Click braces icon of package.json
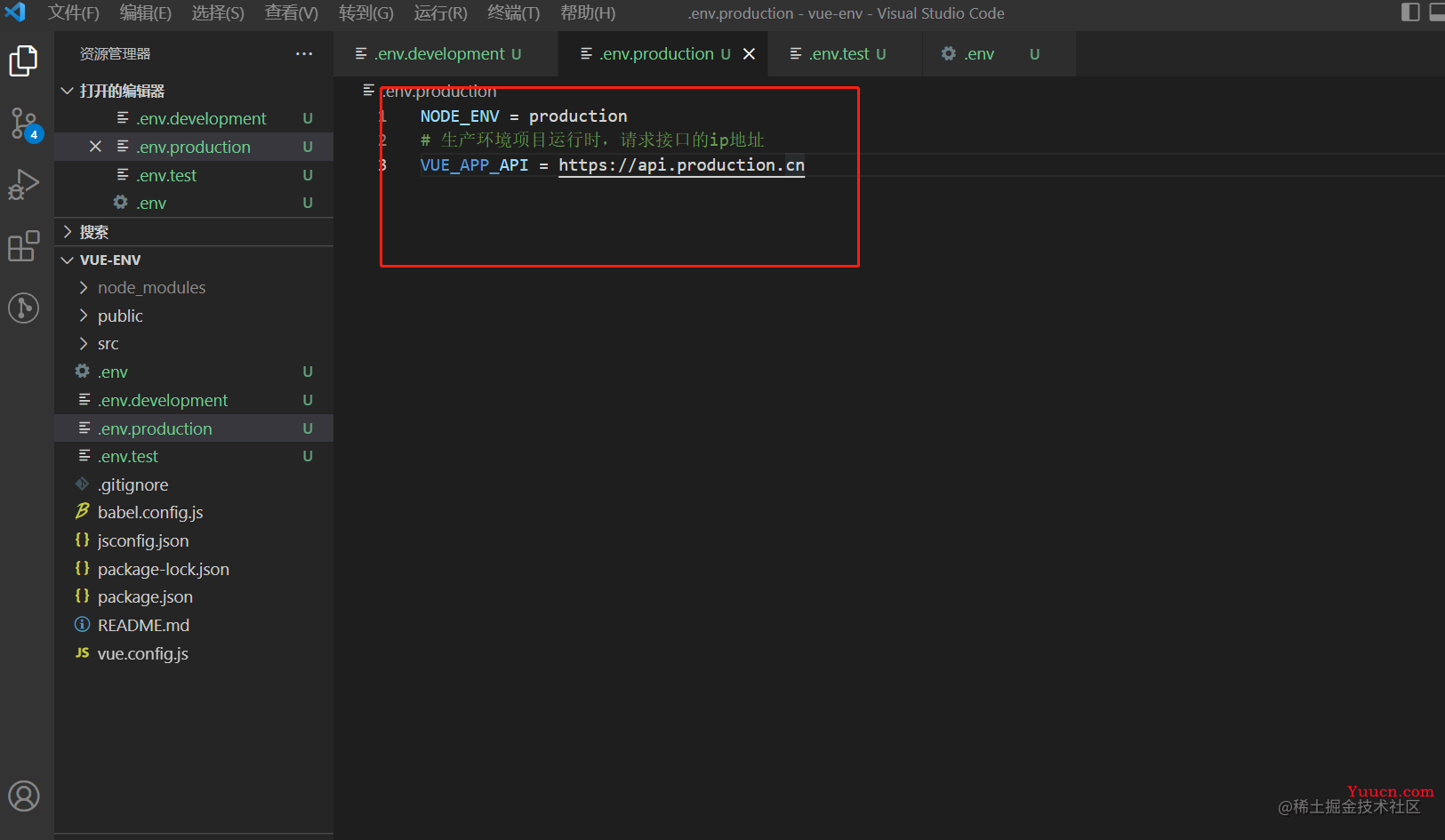 [82, 596]
